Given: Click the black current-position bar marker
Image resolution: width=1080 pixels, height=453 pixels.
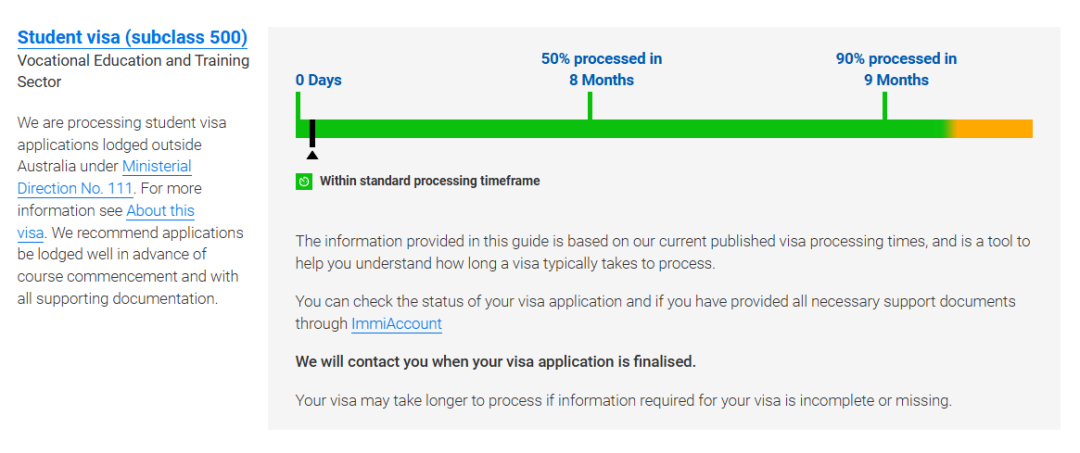Looking at the screenshot, I should tap(312, 133).
